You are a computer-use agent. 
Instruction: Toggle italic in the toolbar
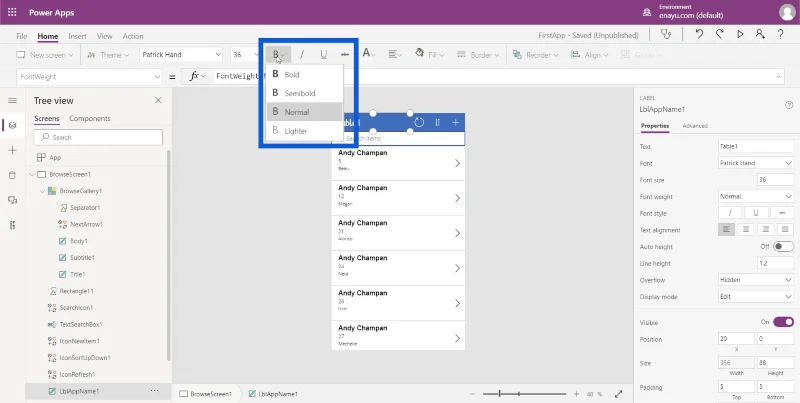pos(302,55)
